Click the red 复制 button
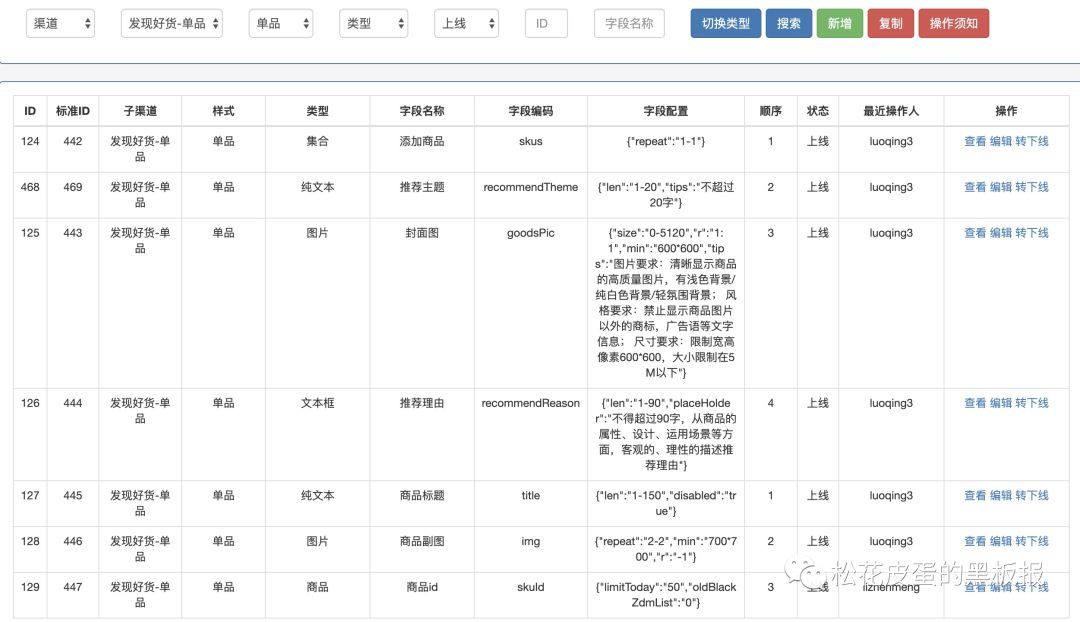 pos(891,23)
